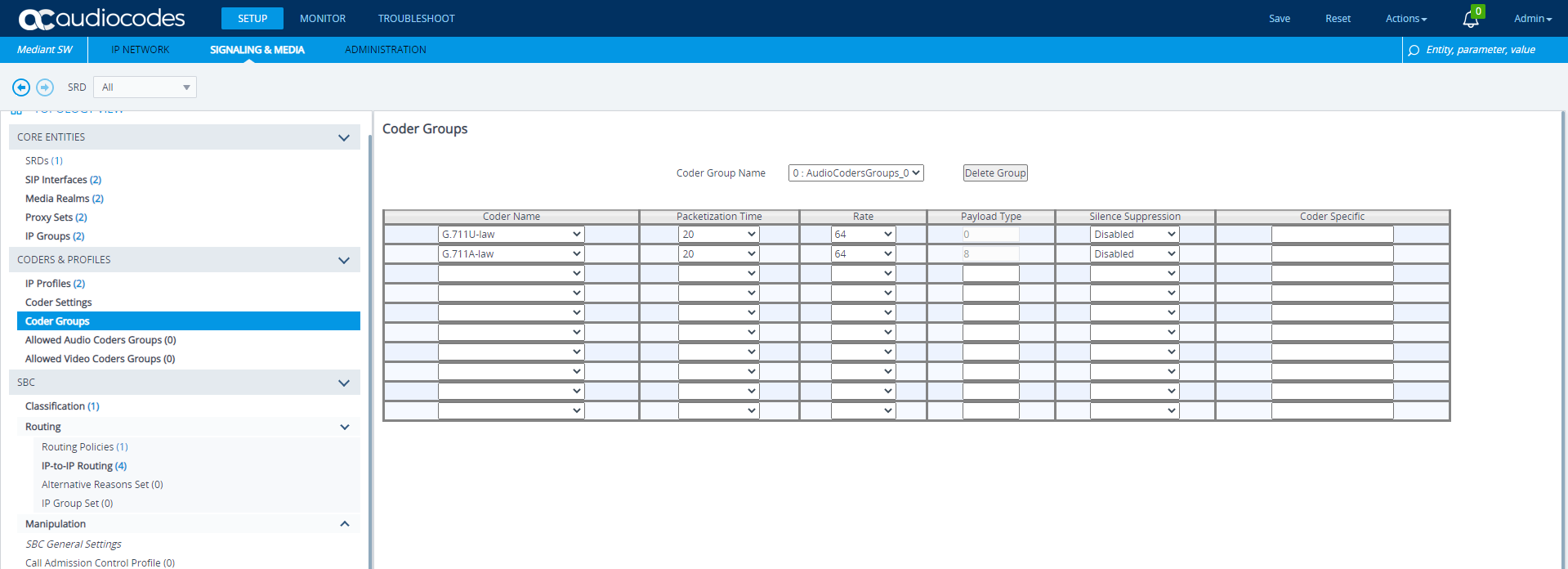Screen dimensions: 1568x569
Task: Click the Routing subsection label
Action: [43, 427]
